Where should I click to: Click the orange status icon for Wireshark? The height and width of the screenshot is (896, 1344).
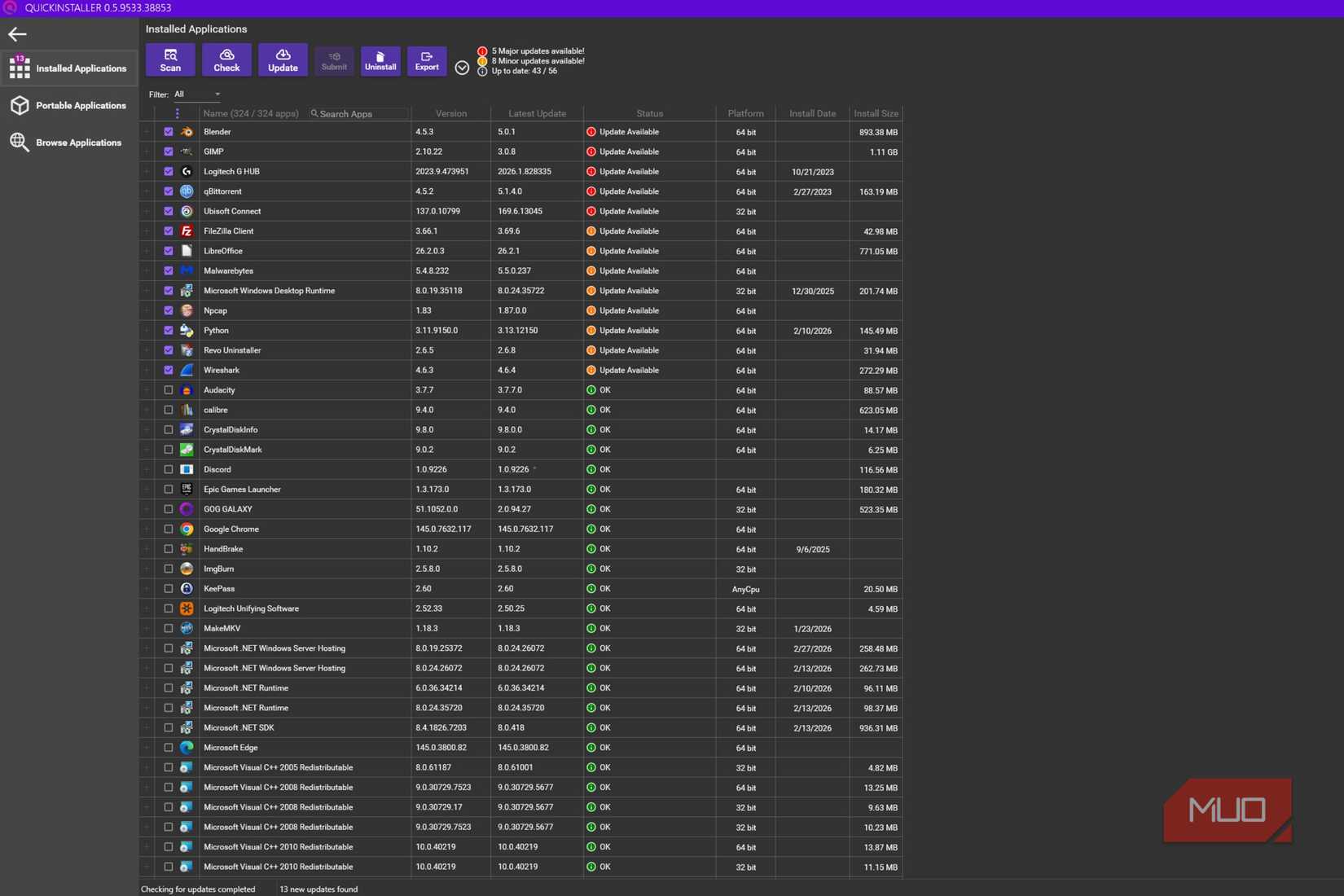coord(591,371)
